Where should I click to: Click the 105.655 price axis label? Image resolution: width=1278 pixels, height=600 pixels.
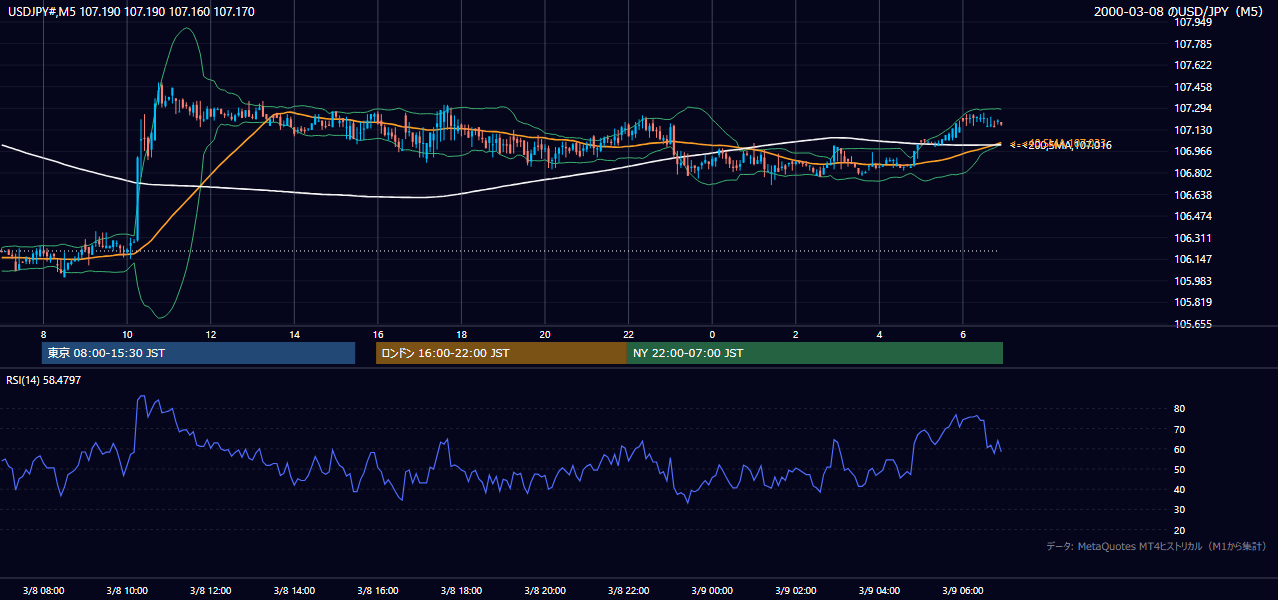[x=1194, y=324]
